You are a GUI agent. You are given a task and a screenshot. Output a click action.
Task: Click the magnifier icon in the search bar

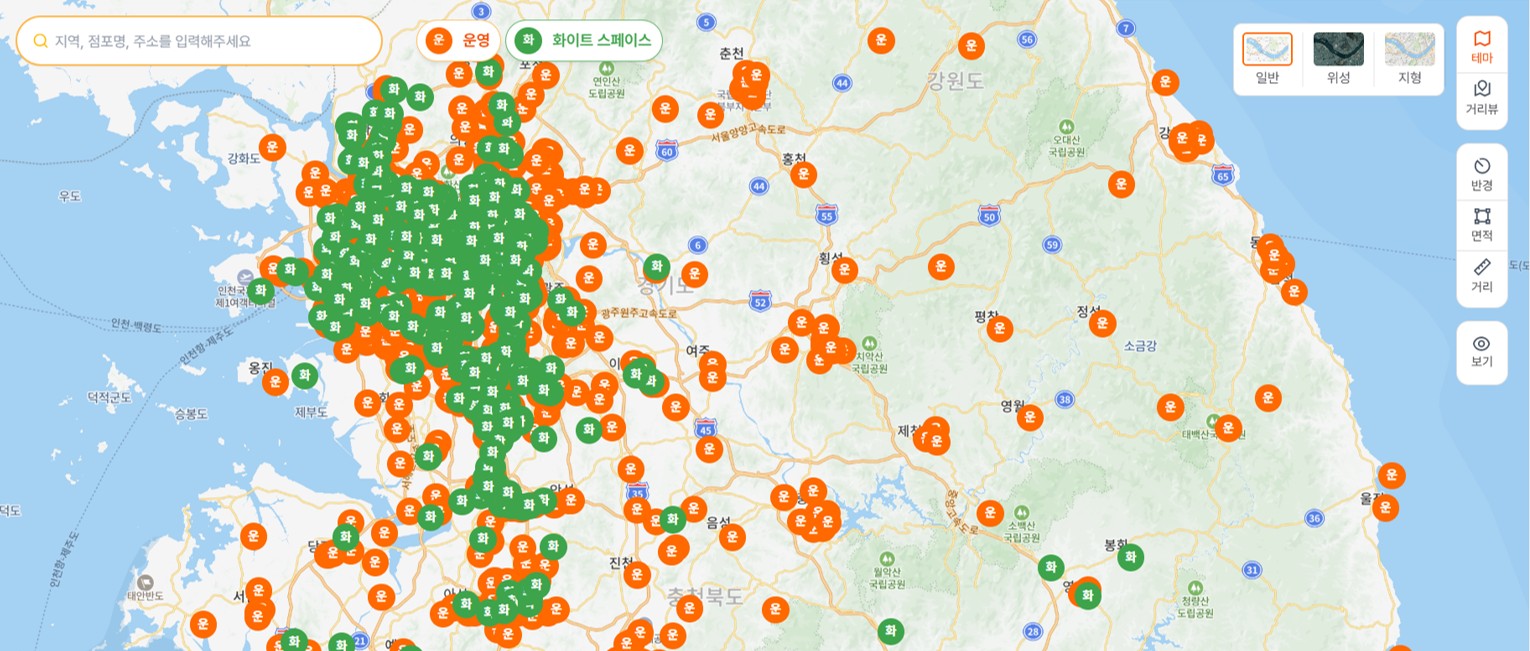point(41,41)
